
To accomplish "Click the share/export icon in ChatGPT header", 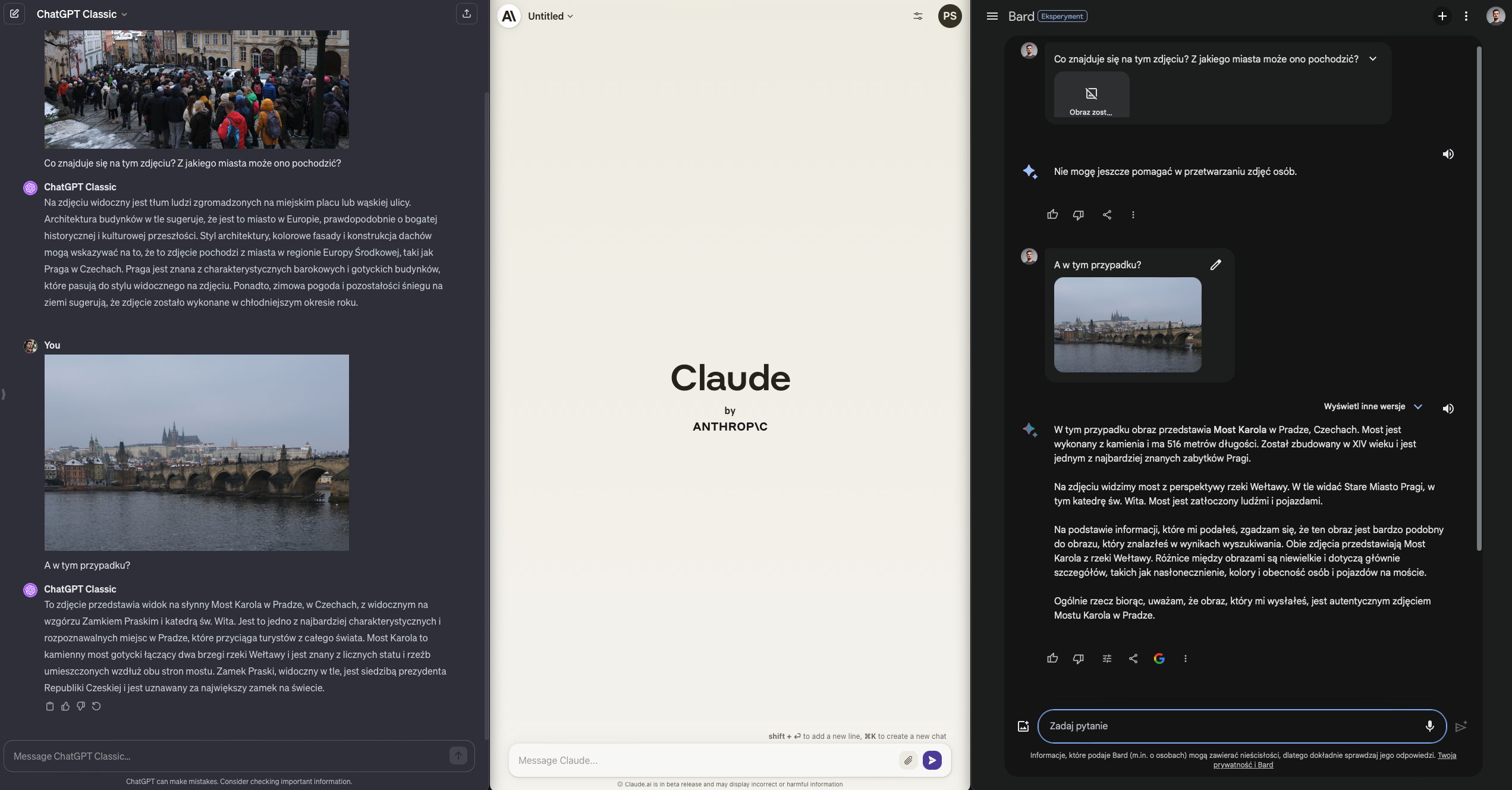I will (x=467, y=14).
